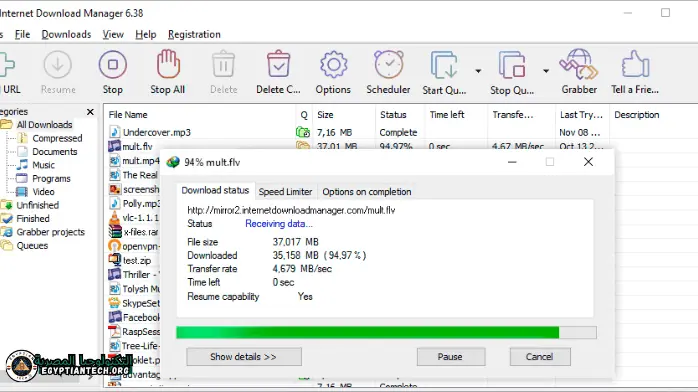The height and width of the screenshot is (392, 698).
Task: Click the green download progress bar
Action: point(386,332)
